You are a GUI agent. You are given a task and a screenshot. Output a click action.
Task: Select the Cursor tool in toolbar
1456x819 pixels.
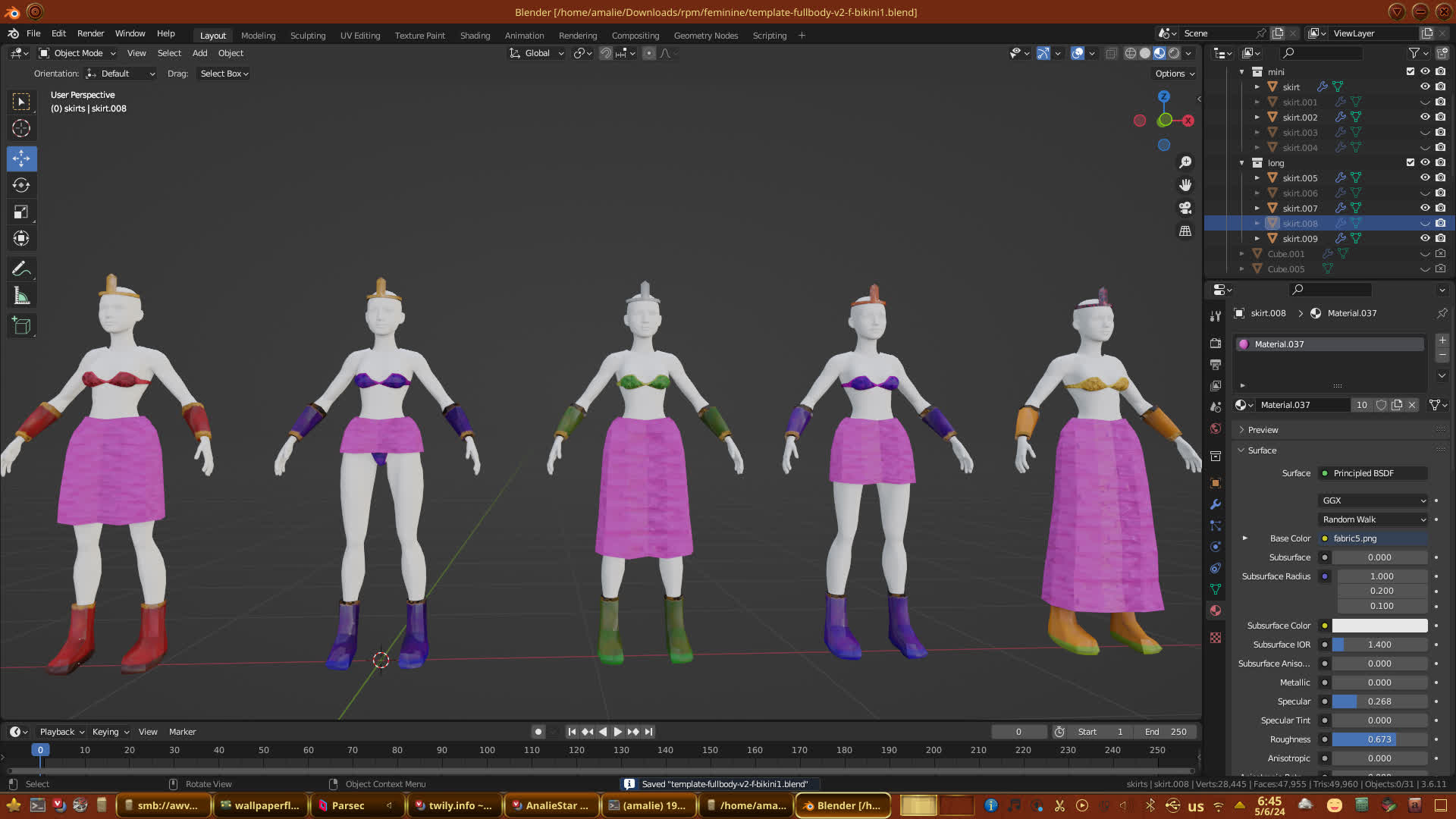coord(21,128)
